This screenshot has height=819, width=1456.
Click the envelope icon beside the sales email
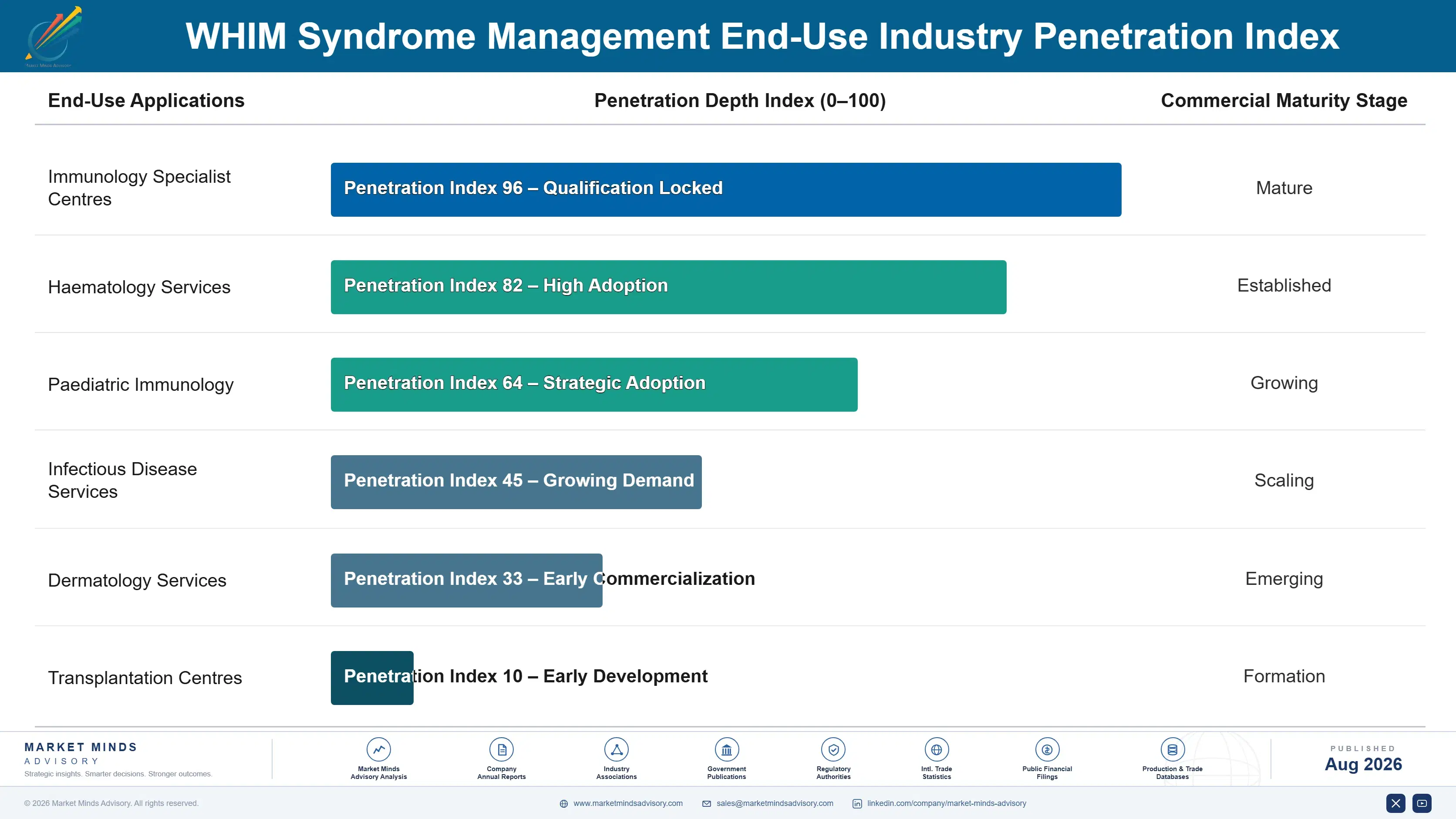point(707,804)
